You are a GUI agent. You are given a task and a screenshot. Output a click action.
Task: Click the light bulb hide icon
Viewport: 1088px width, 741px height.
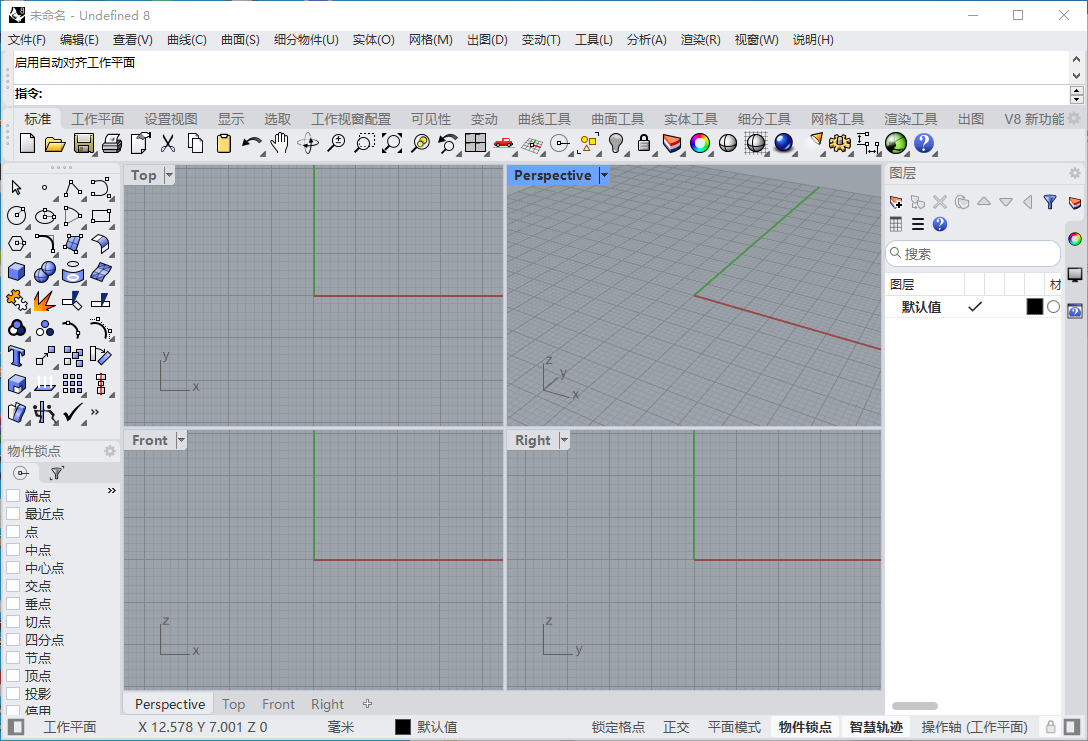(615, 143)
